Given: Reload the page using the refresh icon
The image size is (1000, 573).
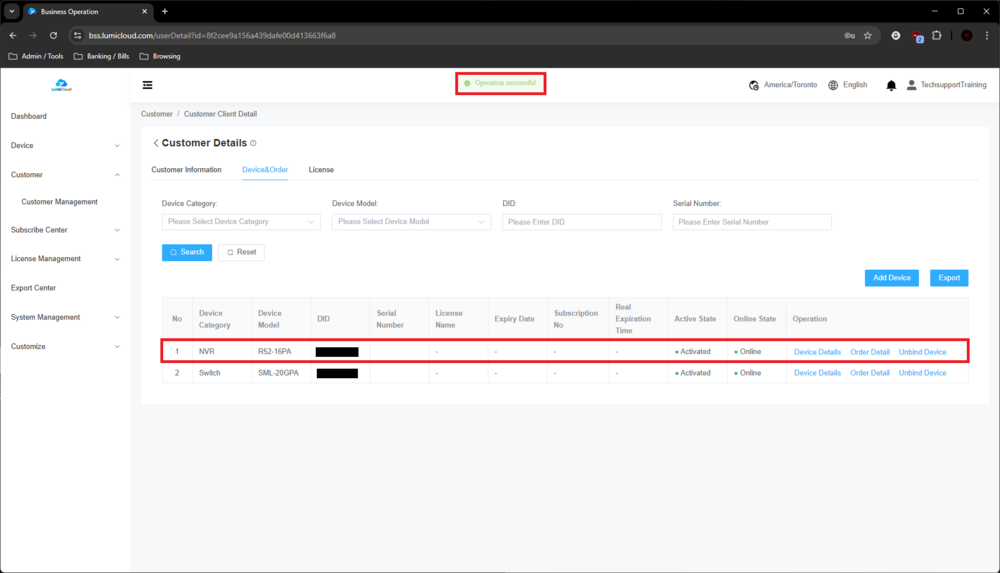Looking at the screenshot, I should click(x=53, y=35).
